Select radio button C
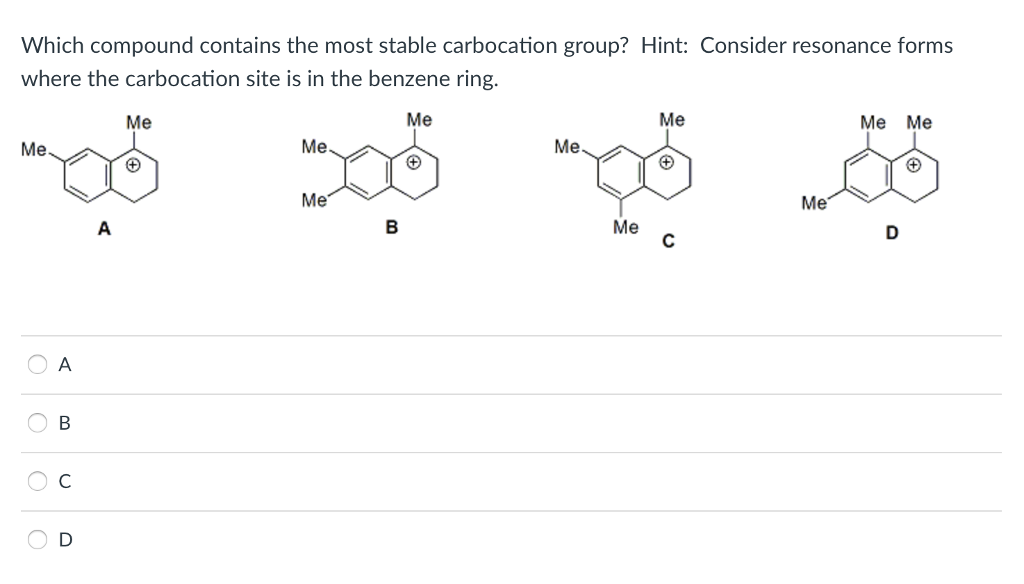This screenshot has height=584, width=1024. click(35, 483)
